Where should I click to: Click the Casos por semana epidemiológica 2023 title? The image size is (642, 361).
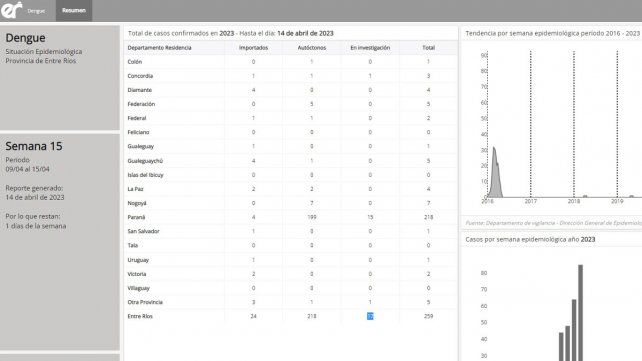pyautogui.click(x=530, y=239)
